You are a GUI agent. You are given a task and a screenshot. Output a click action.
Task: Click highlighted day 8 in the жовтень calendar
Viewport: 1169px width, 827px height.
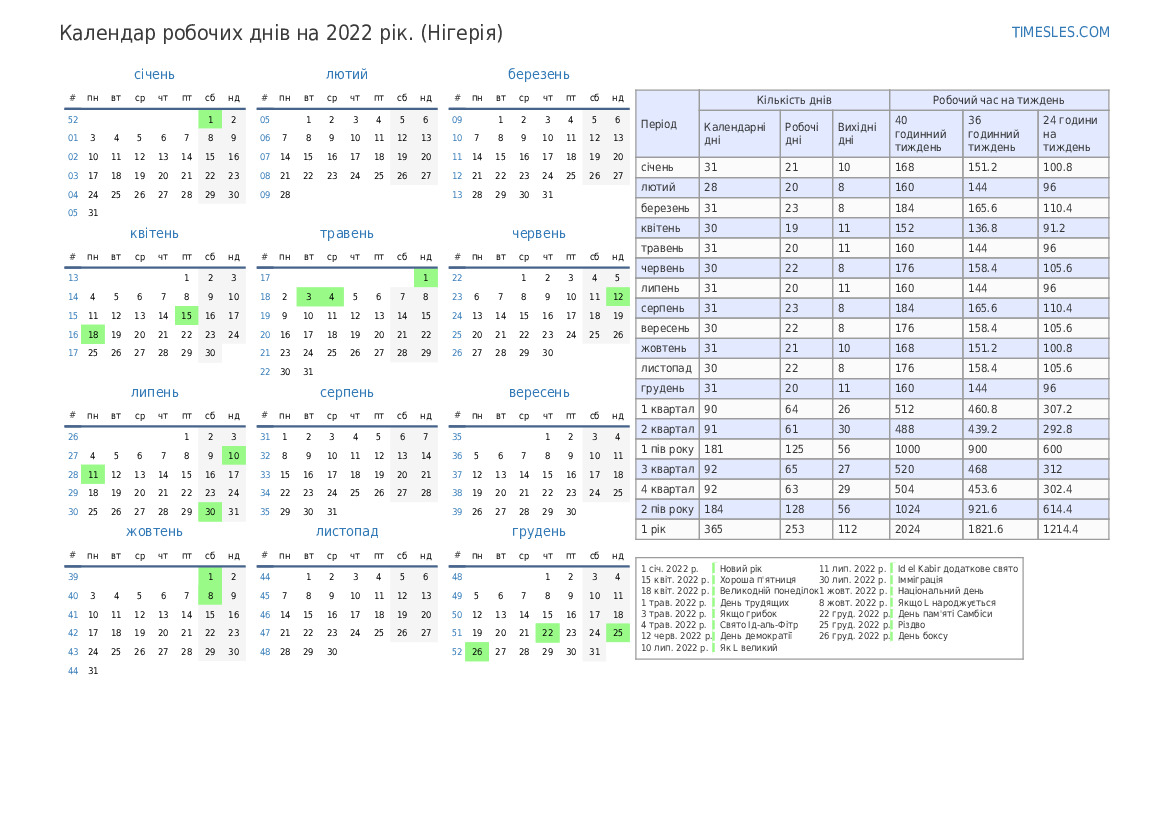point(210,596)
